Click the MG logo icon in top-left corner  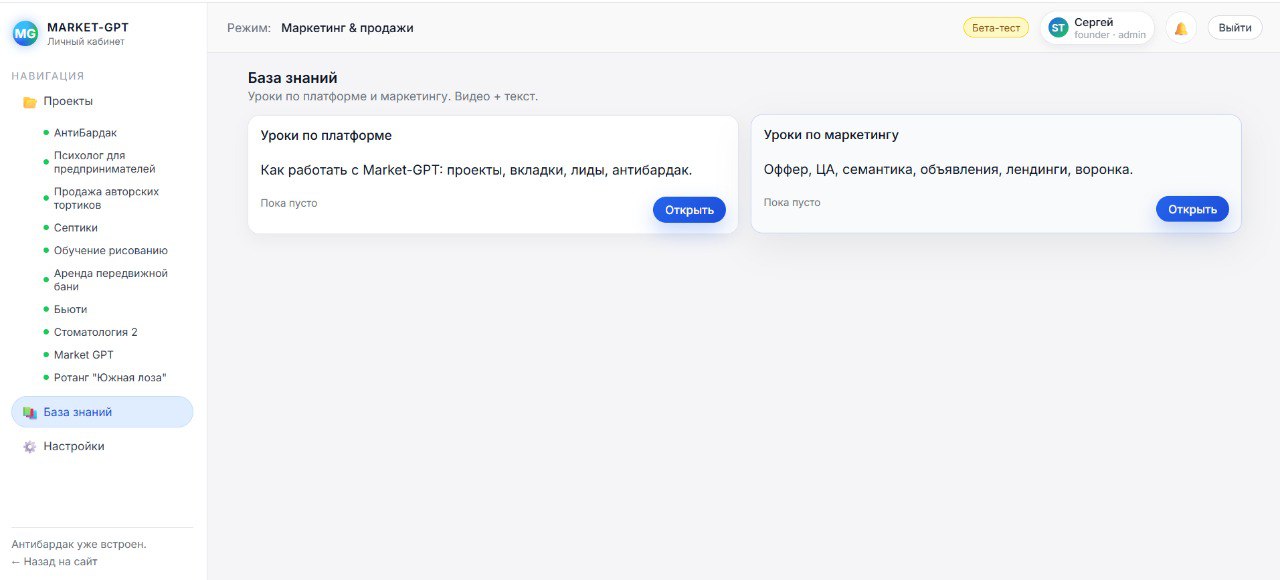pos(24,33)
